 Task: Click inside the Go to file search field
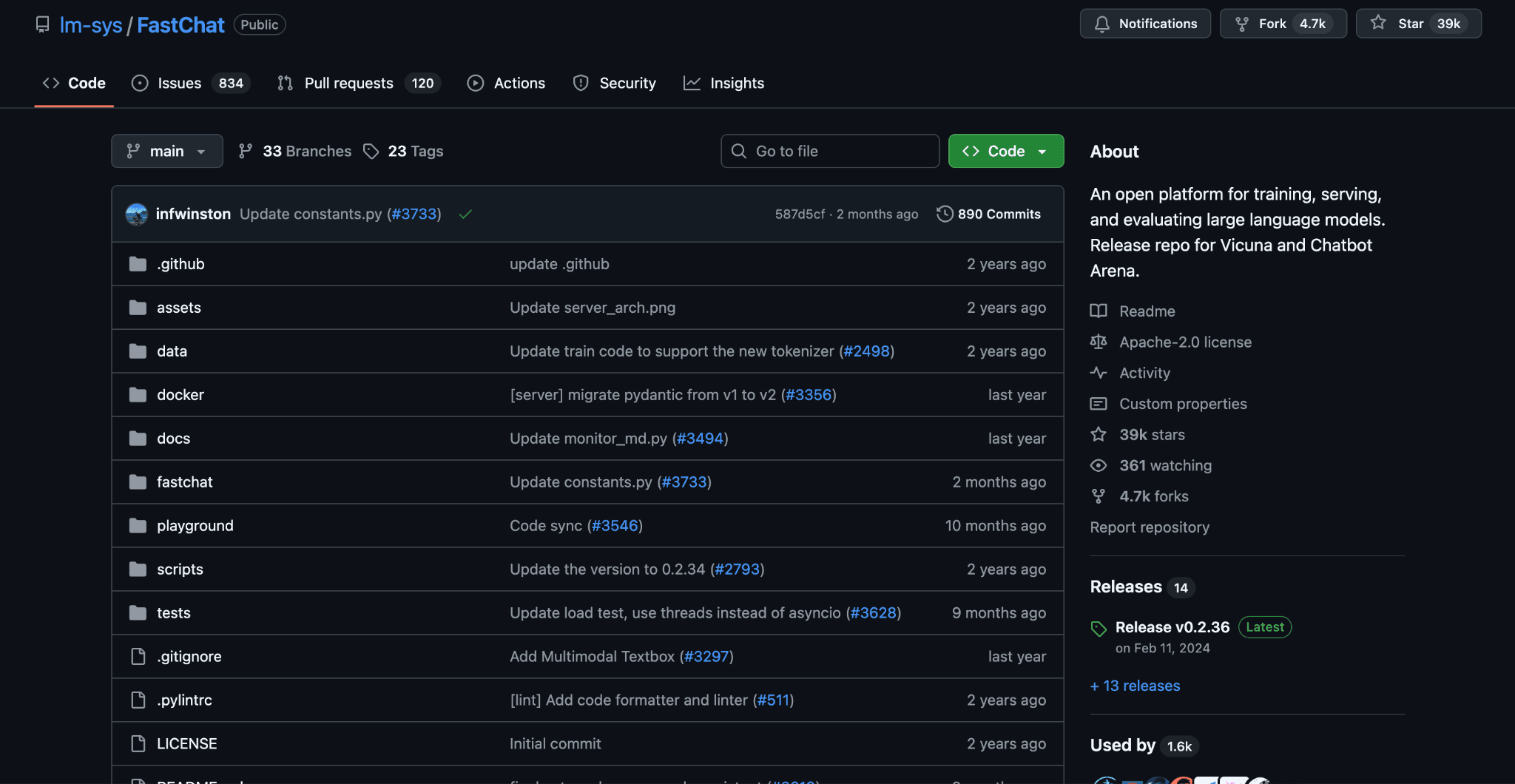point(829,151)
